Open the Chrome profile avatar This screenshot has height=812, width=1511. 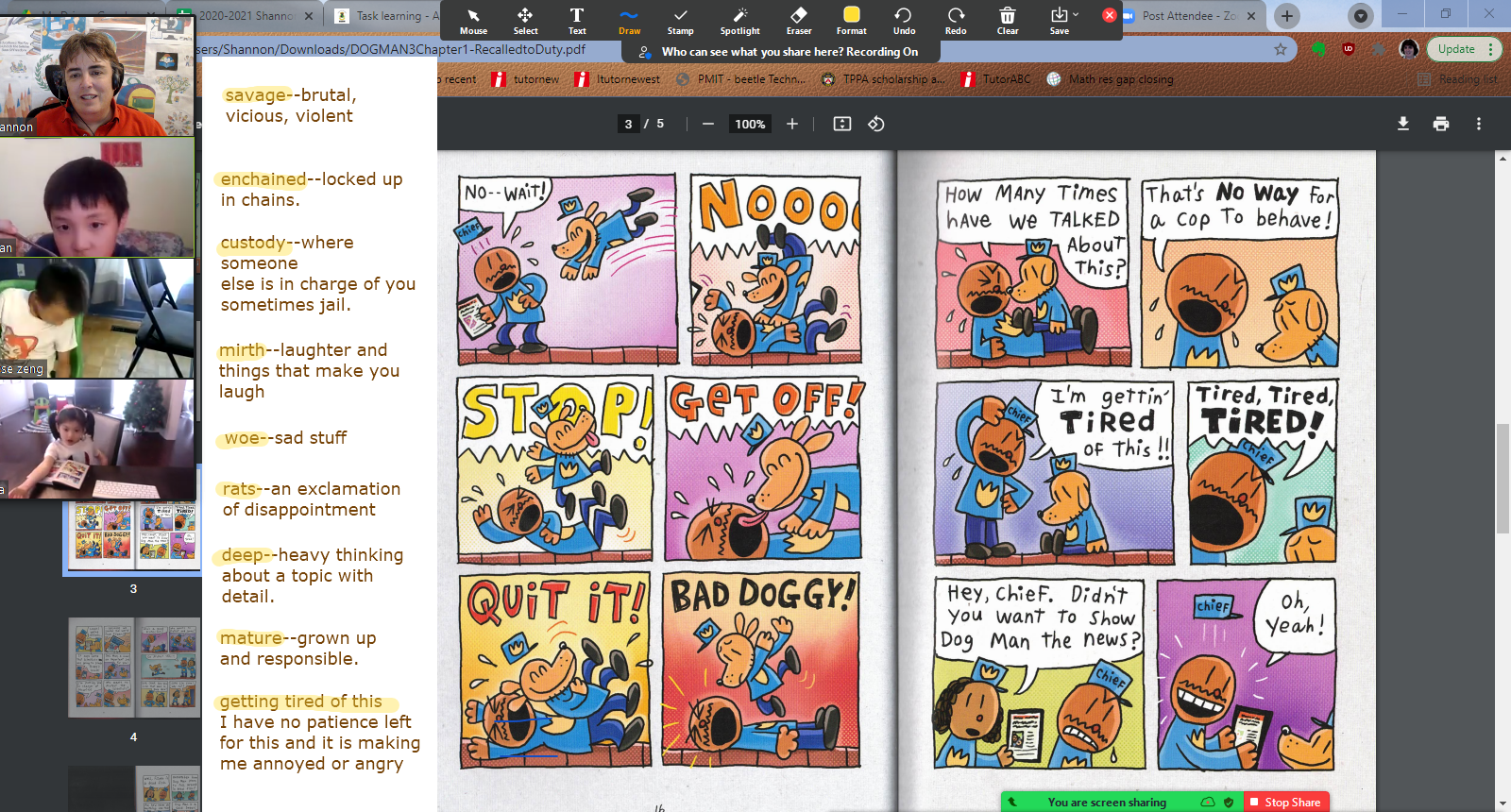[1409, 49]
